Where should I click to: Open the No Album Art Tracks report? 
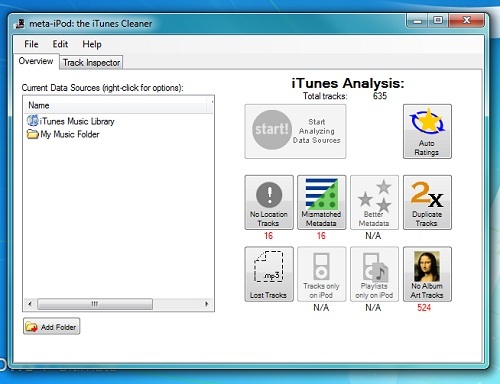coord(427,274)
